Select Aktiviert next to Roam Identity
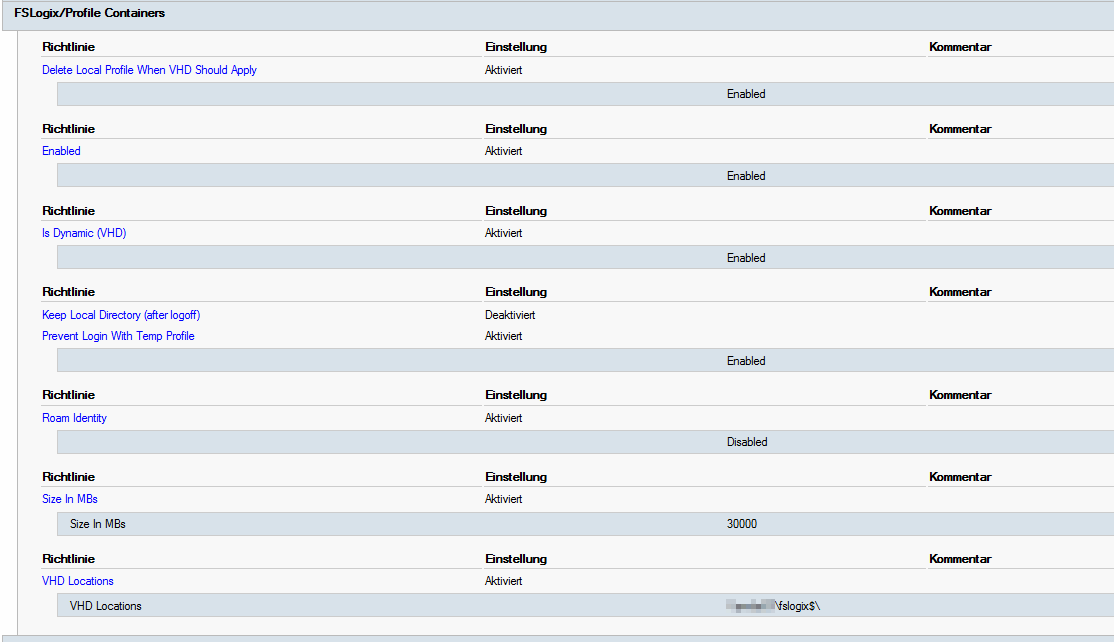The image size is (1114, 642). 504,418
